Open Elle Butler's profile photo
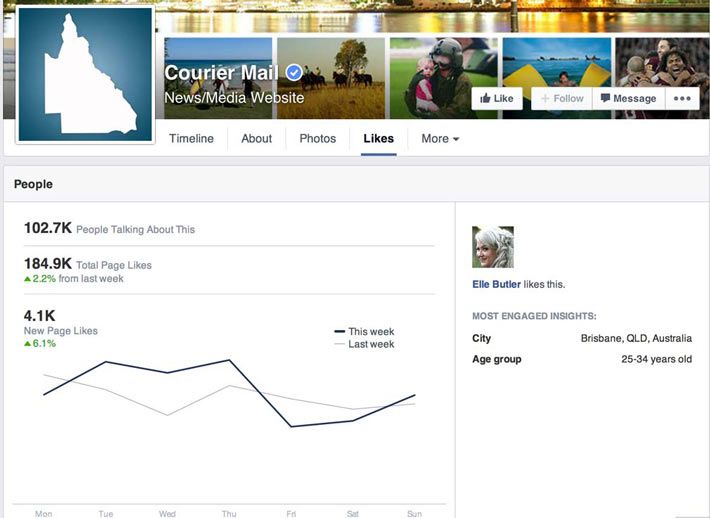This screenshot has width=710, height=518. (x=493, y=247)
